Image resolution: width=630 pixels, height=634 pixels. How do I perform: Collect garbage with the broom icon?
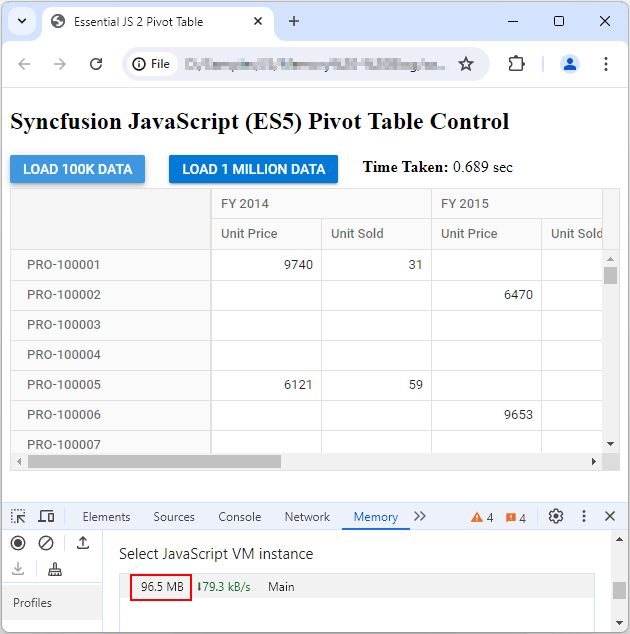[55, 569]
